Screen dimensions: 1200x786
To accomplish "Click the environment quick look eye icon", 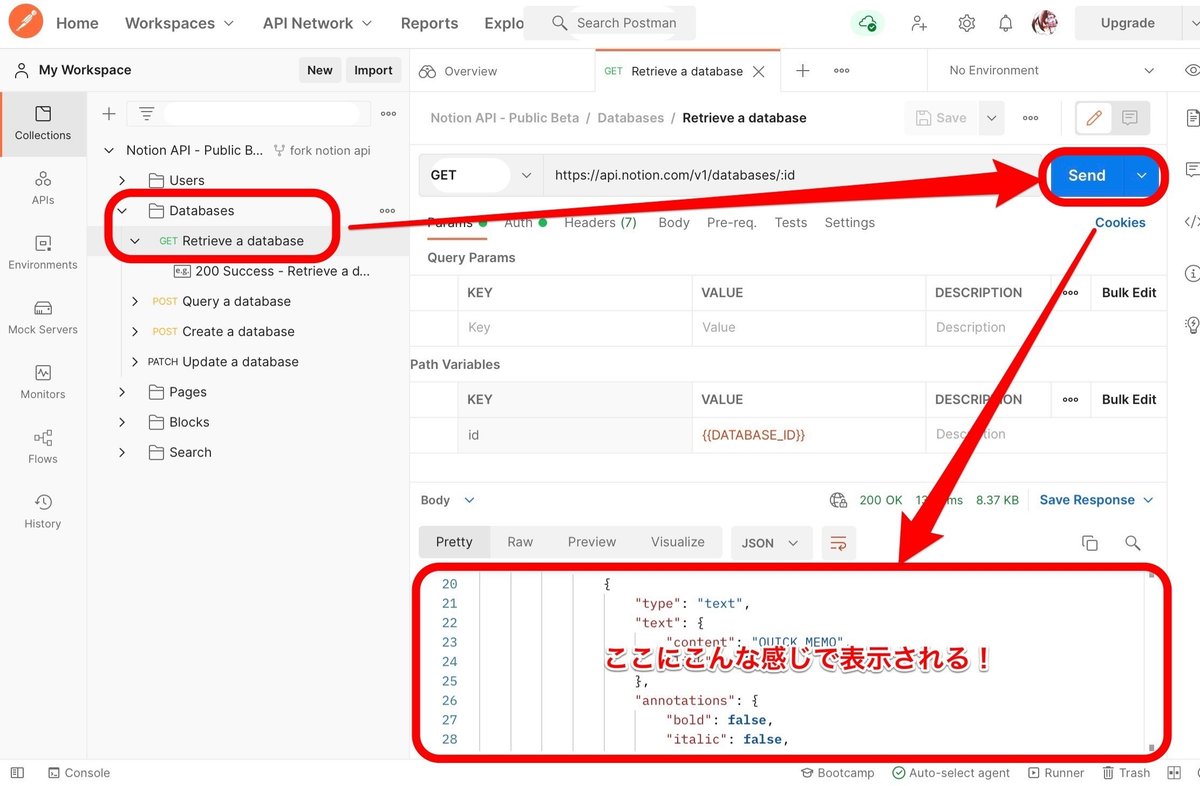I will click(1191, 70).
